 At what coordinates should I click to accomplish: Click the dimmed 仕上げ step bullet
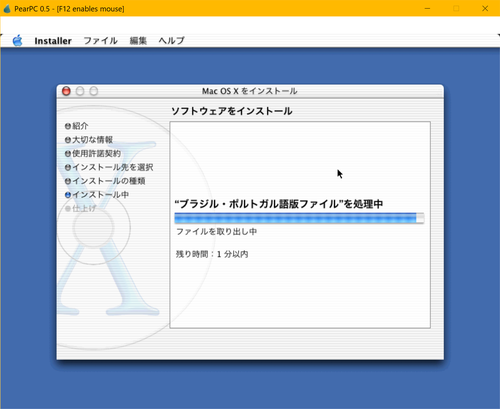(x=68, y=209)
